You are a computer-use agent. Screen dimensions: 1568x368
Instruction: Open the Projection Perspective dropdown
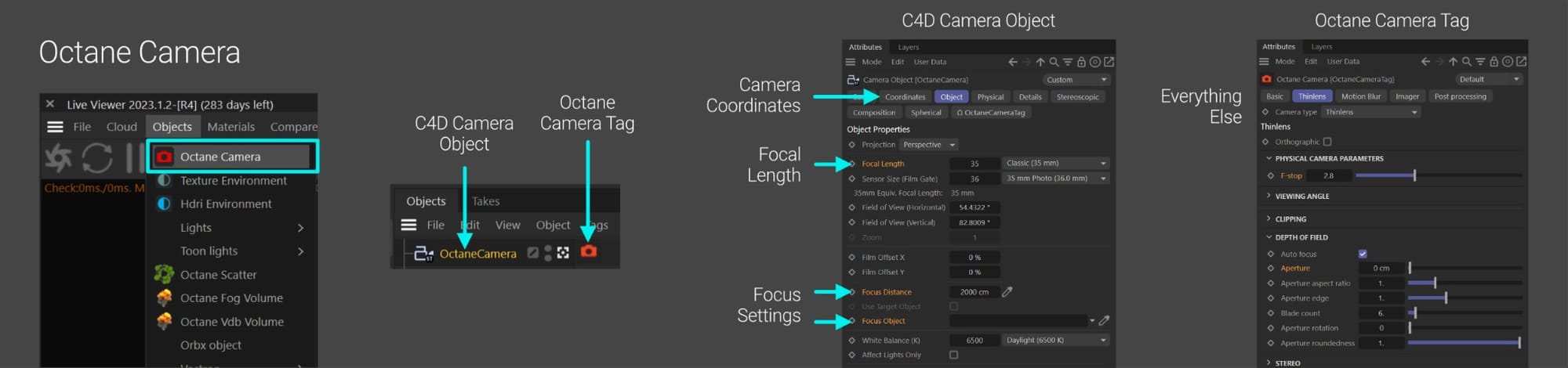928,145
